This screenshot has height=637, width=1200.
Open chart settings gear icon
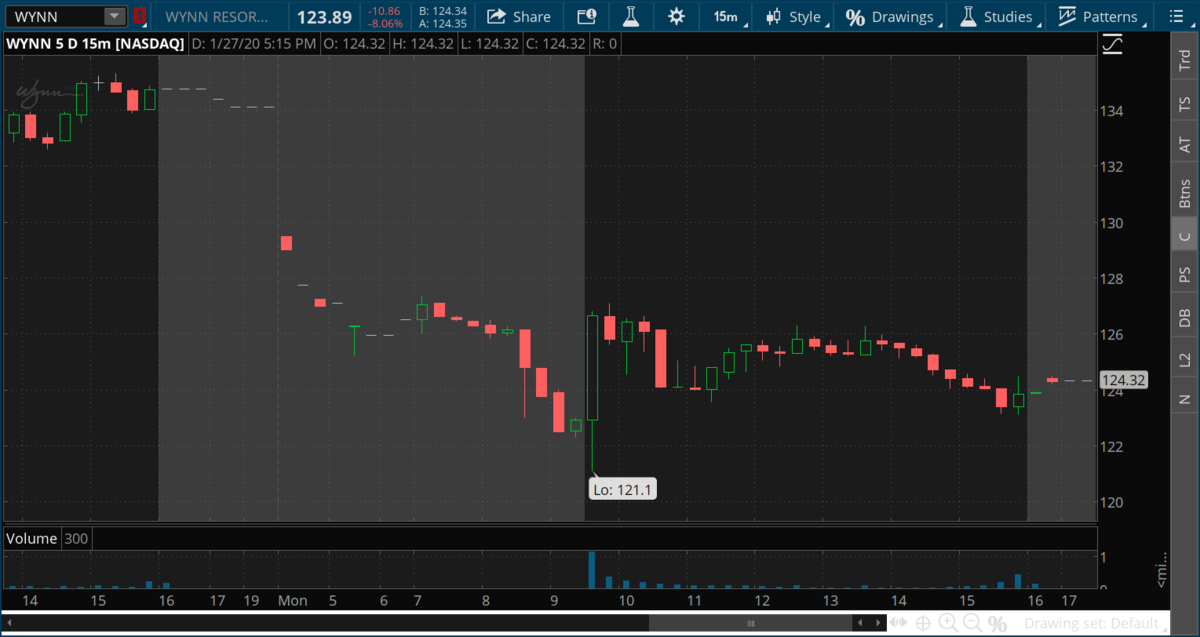[676, 16]
